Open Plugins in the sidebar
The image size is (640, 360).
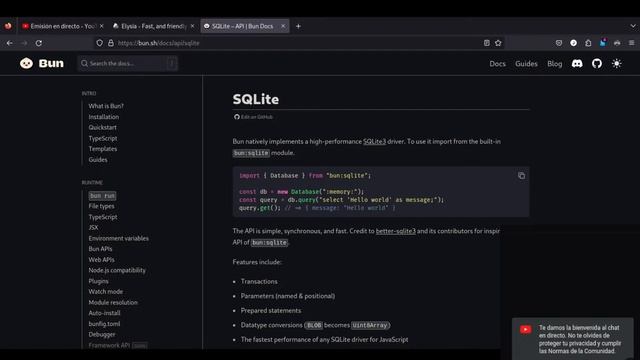point(98,281)
